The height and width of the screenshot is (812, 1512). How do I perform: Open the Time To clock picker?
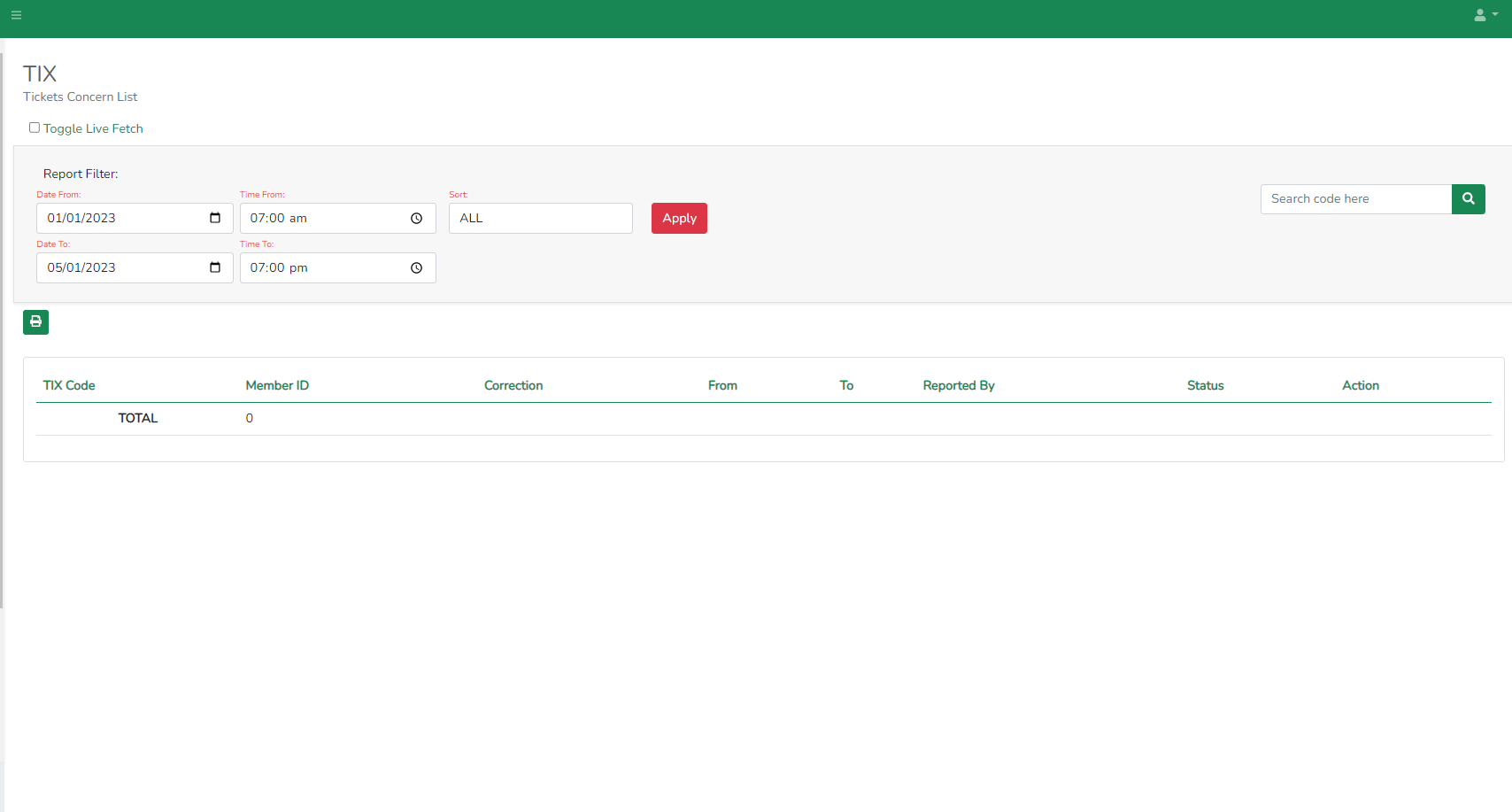(x=416, y=268)
